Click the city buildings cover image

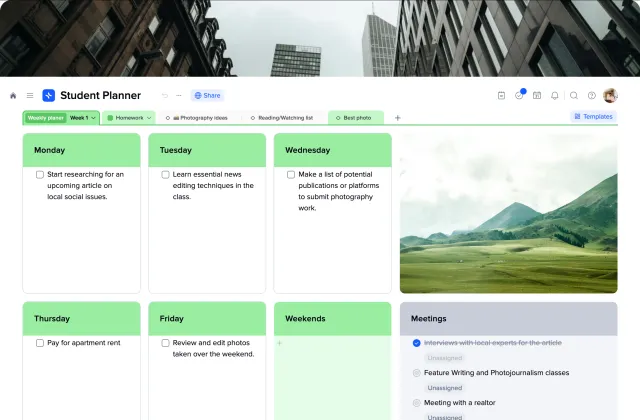[320, 38]
